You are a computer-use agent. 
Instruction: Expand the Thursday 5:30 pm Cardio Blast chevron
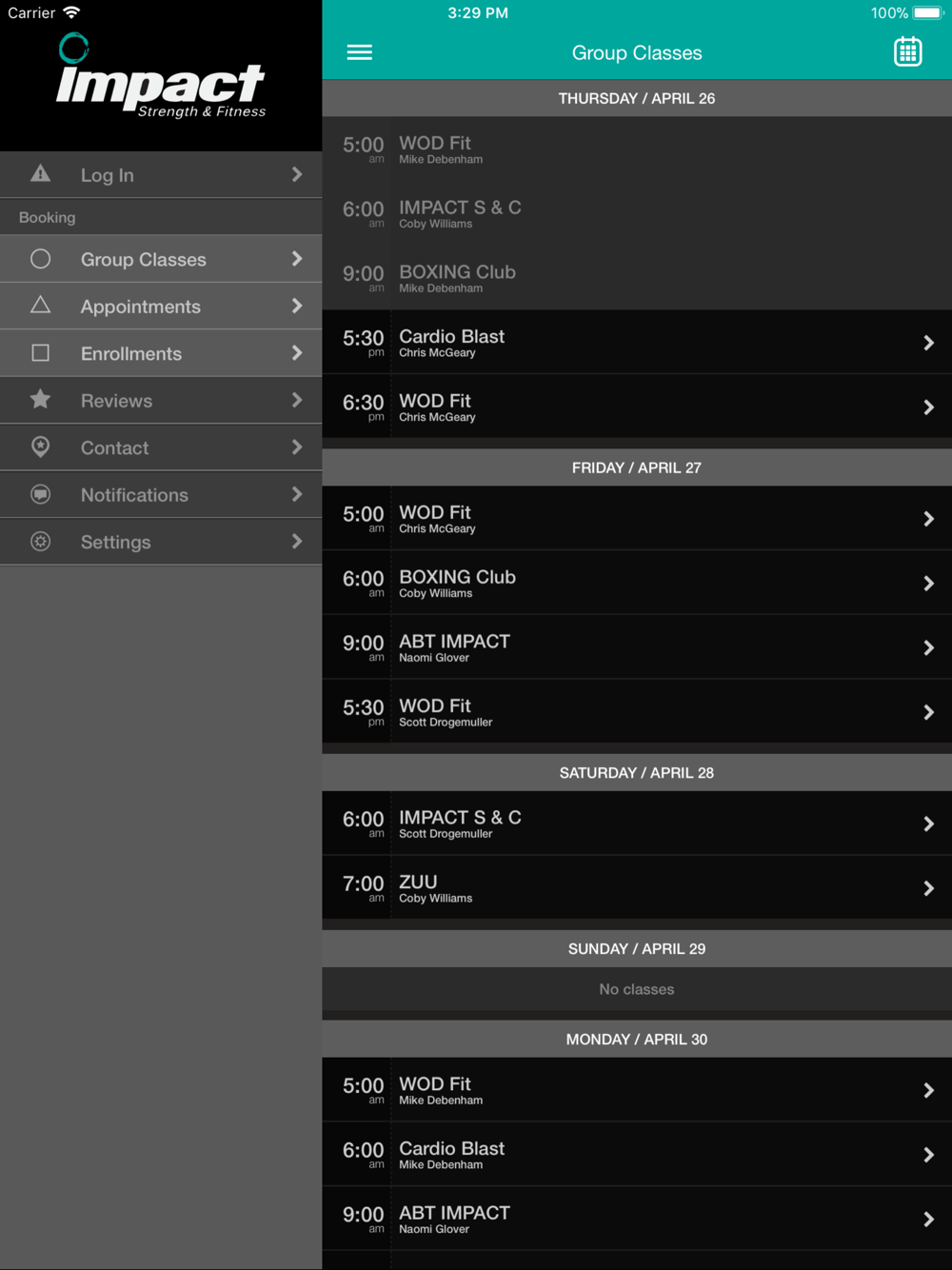[928, 343]
